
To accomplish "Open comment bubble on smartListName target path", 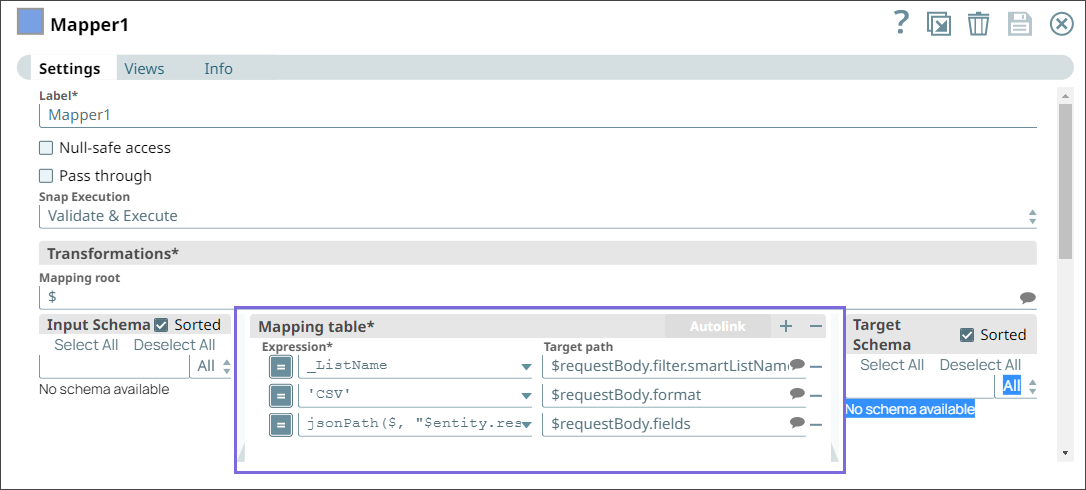I will [x=797, y=365].
